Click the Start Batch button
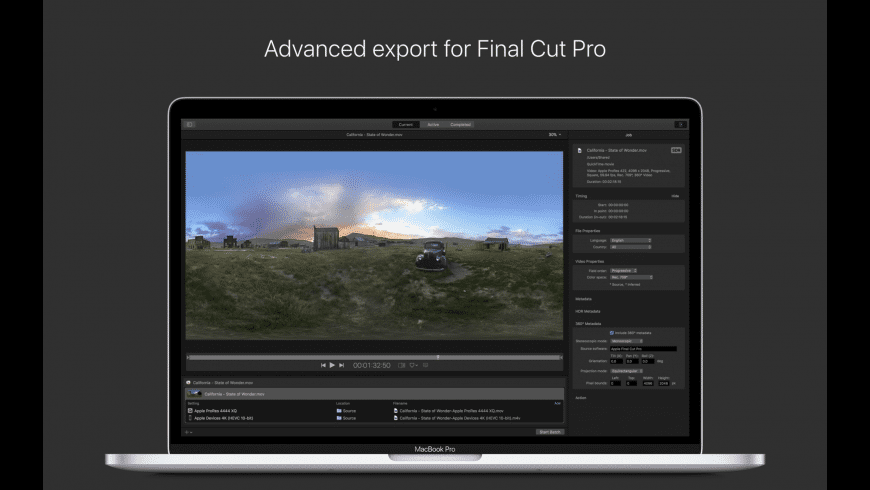870x490 pixels. coord(550,432)
